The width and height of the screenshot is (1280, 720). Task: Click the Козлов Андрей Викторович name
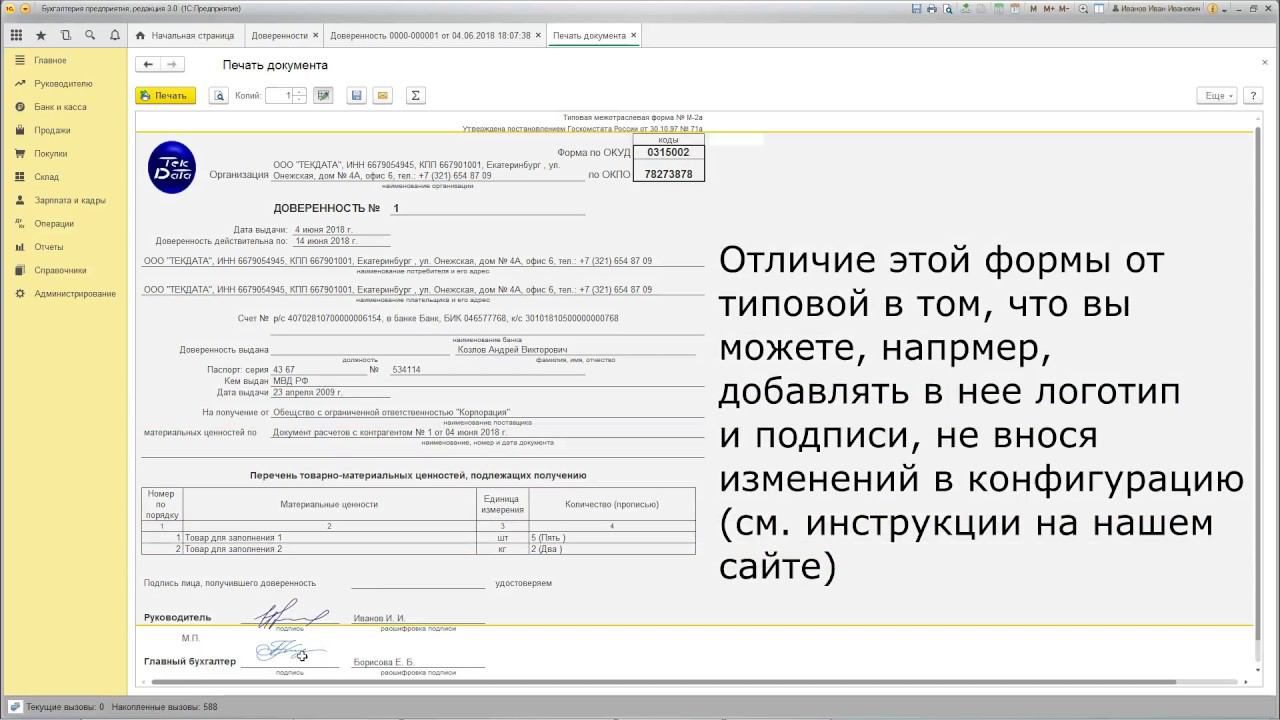512,350
